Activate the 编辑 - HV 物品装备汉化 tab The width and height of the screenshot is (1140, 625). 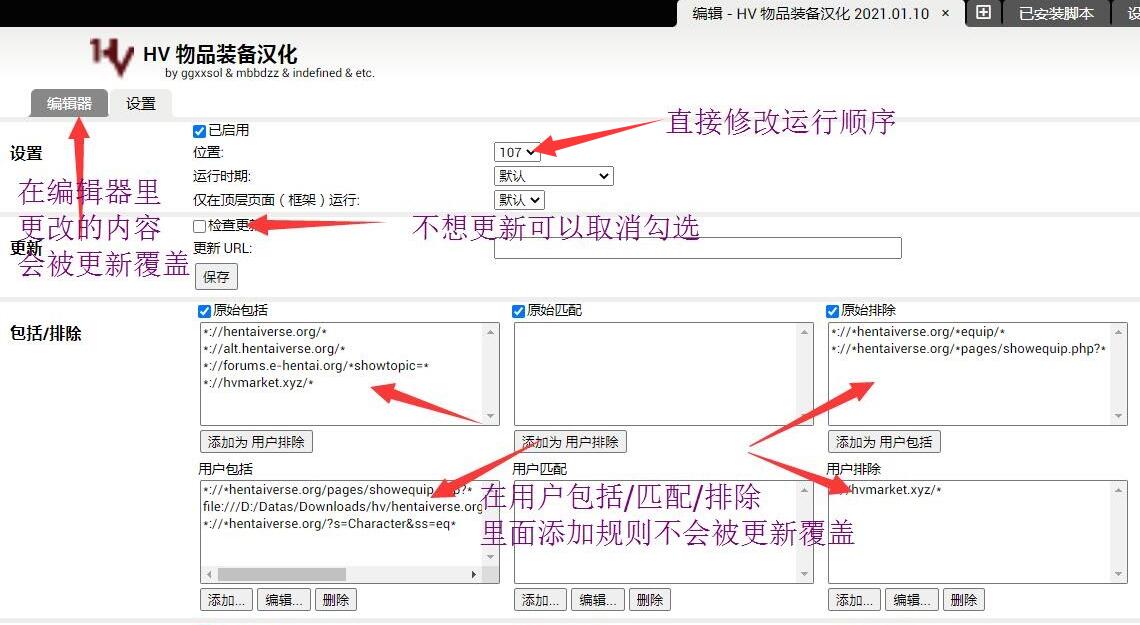pyautogui.click(x=811, y=13)
